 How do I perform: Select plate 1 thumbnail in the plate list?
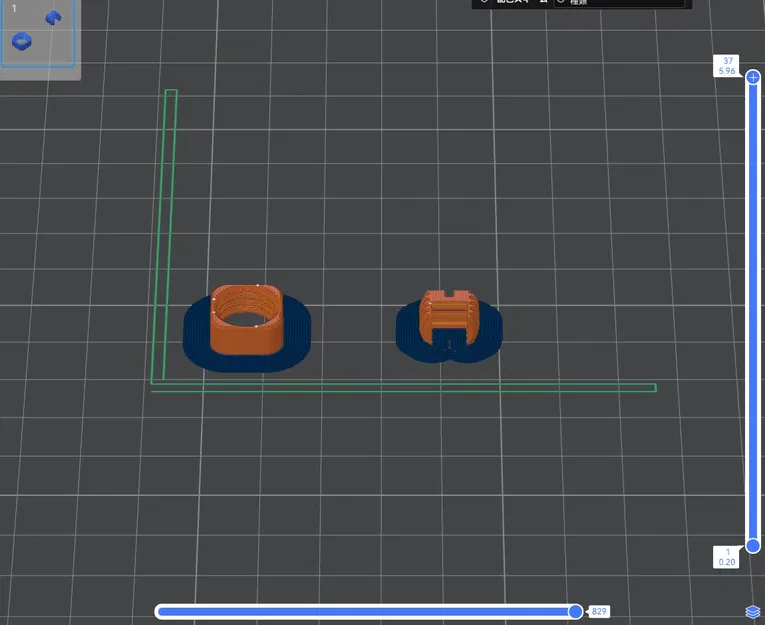point(38,33)
